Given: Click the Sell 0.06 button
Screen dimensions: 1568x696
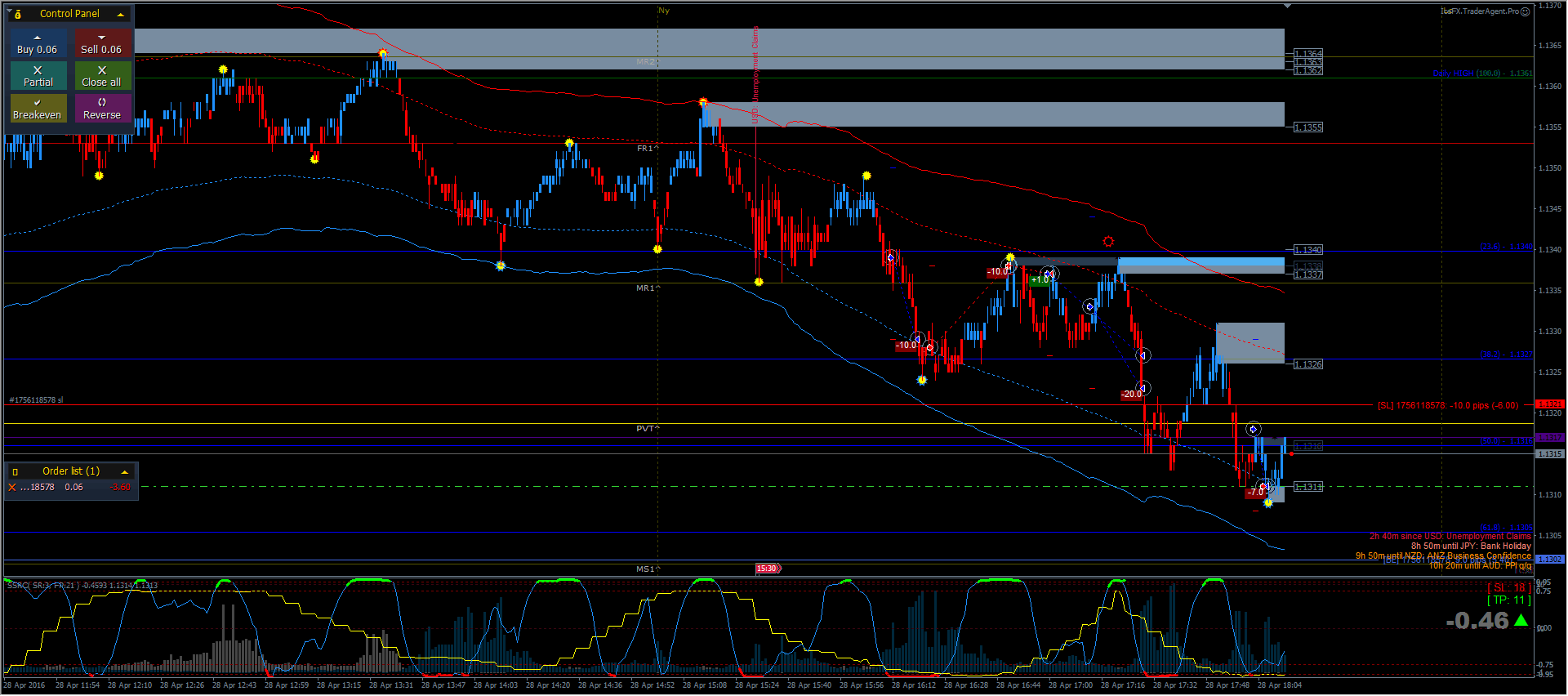Looking at the screenshot, I should coord(102,43).
